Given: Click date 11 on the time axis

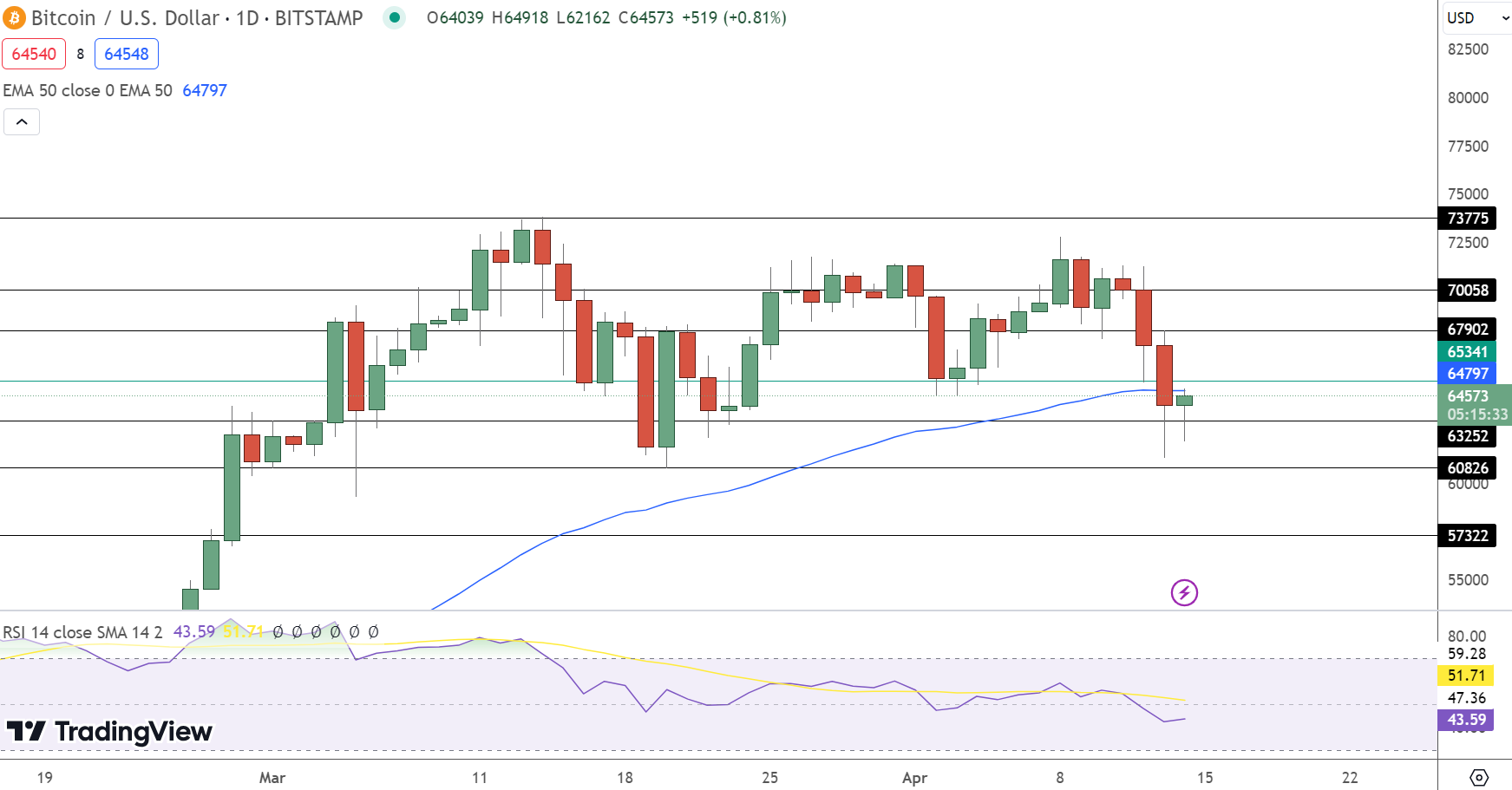Looking at the screenshot, I should [x=480, y=778].
